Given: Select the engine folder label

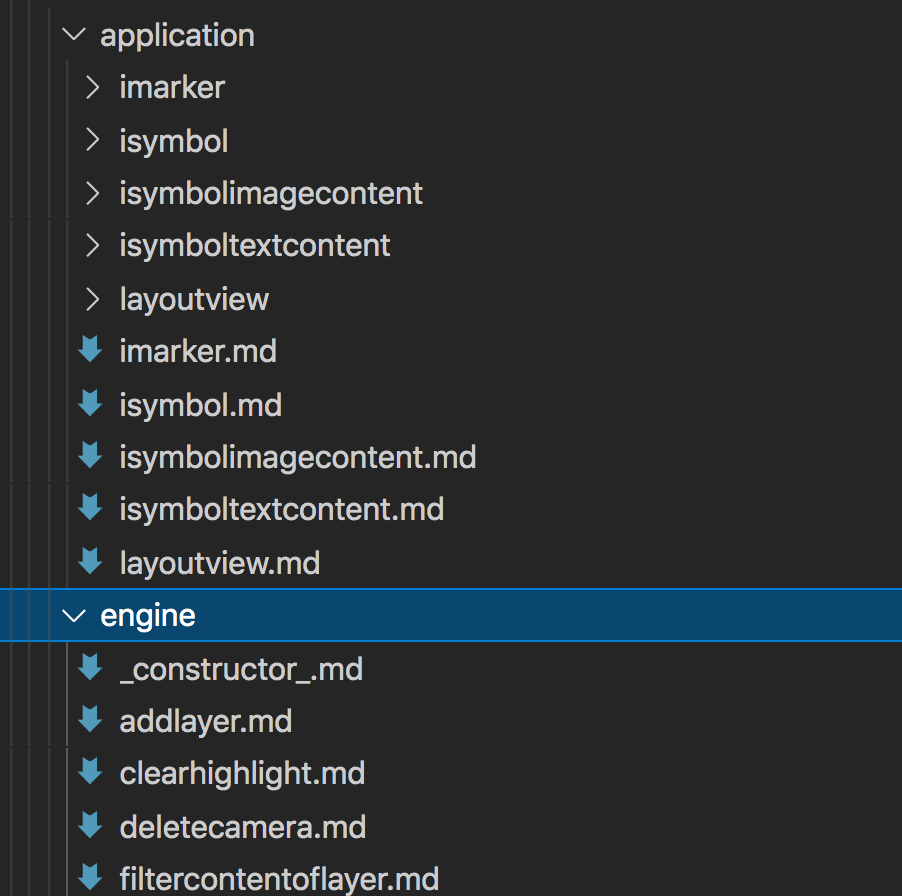Looking at the screenshot, I should point(148,617).
